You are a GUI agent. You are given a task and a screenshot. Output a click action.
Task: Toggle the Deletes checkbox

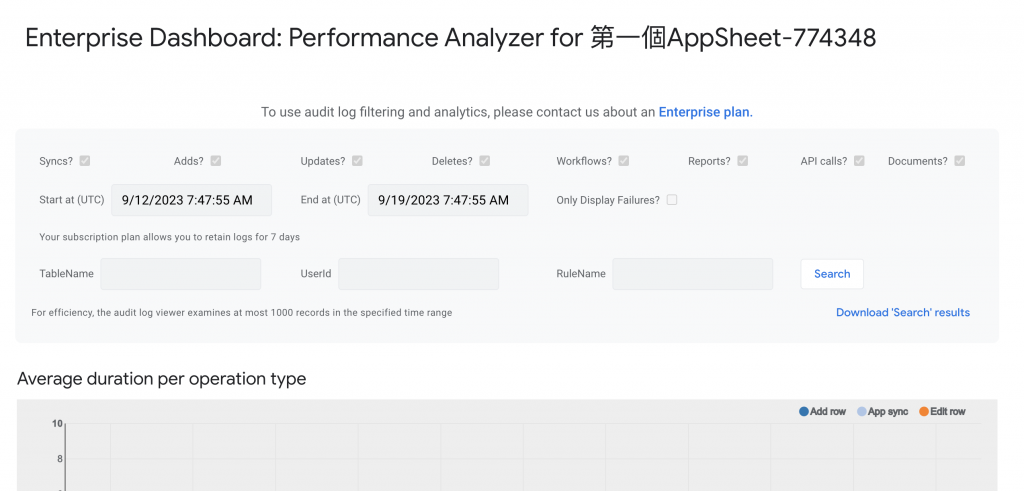click(484, 161)
